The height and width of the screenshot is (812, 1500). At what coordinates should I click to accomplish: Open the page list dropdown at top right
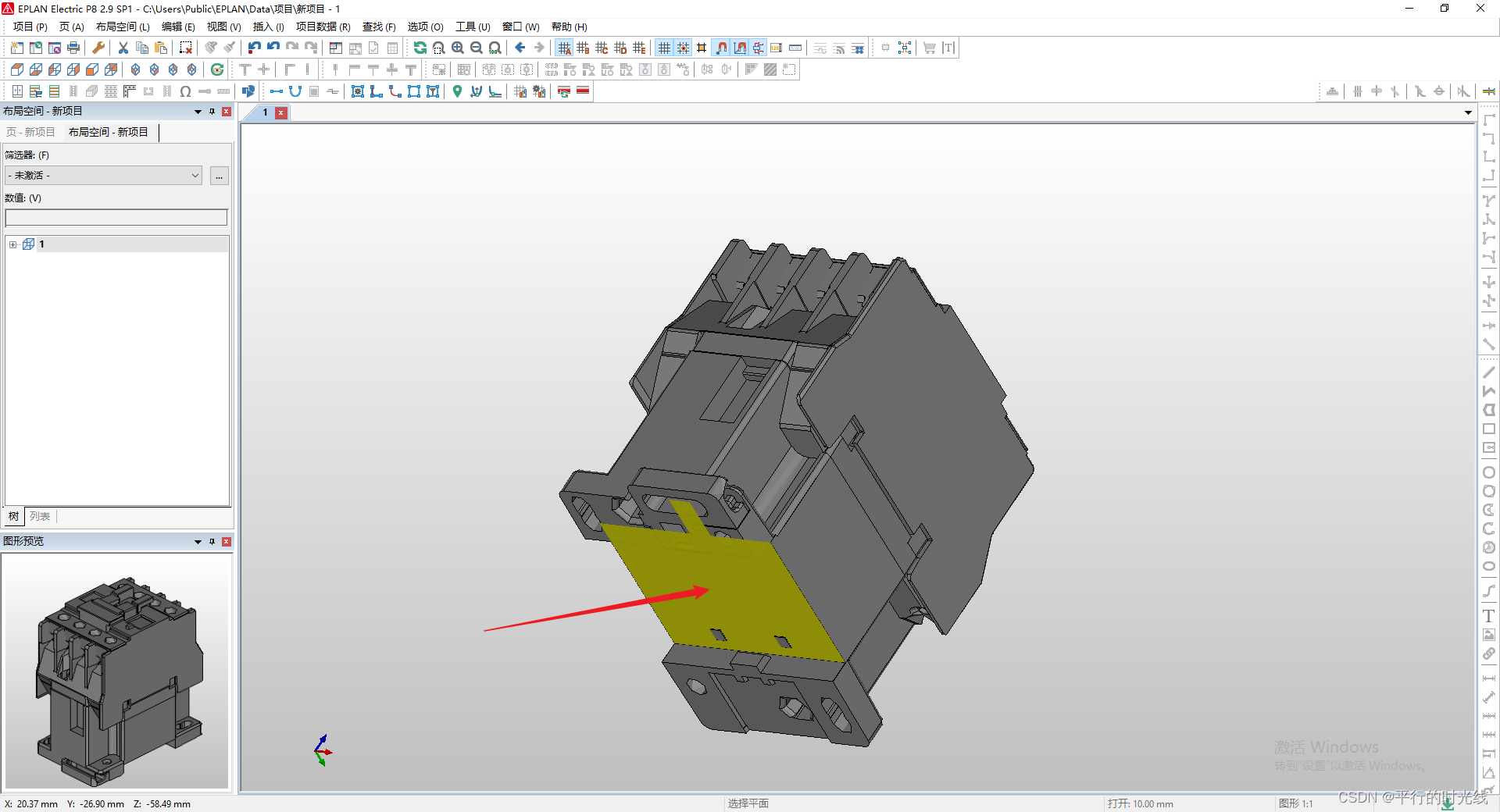pos(1468,112)
